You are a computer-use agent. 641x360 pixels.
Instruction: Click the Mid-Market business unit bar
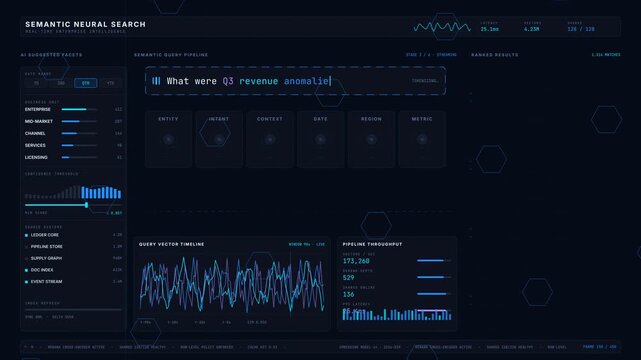tap(79, 121)
